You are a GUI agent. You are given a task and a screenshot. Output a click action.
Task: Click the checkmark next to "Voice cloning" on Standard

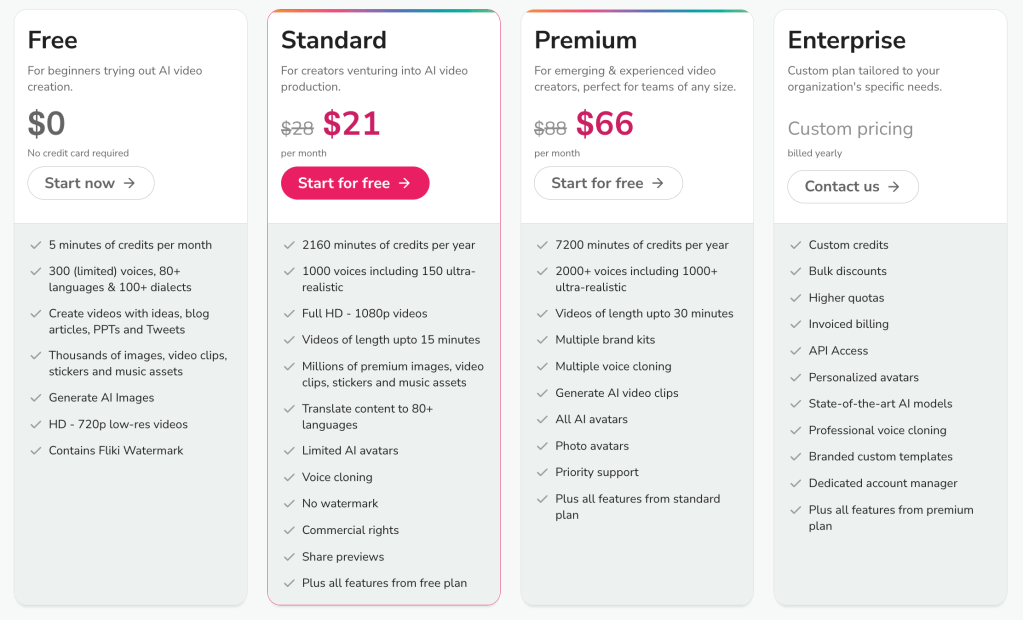pyautogui.click(x=287, y=477)
